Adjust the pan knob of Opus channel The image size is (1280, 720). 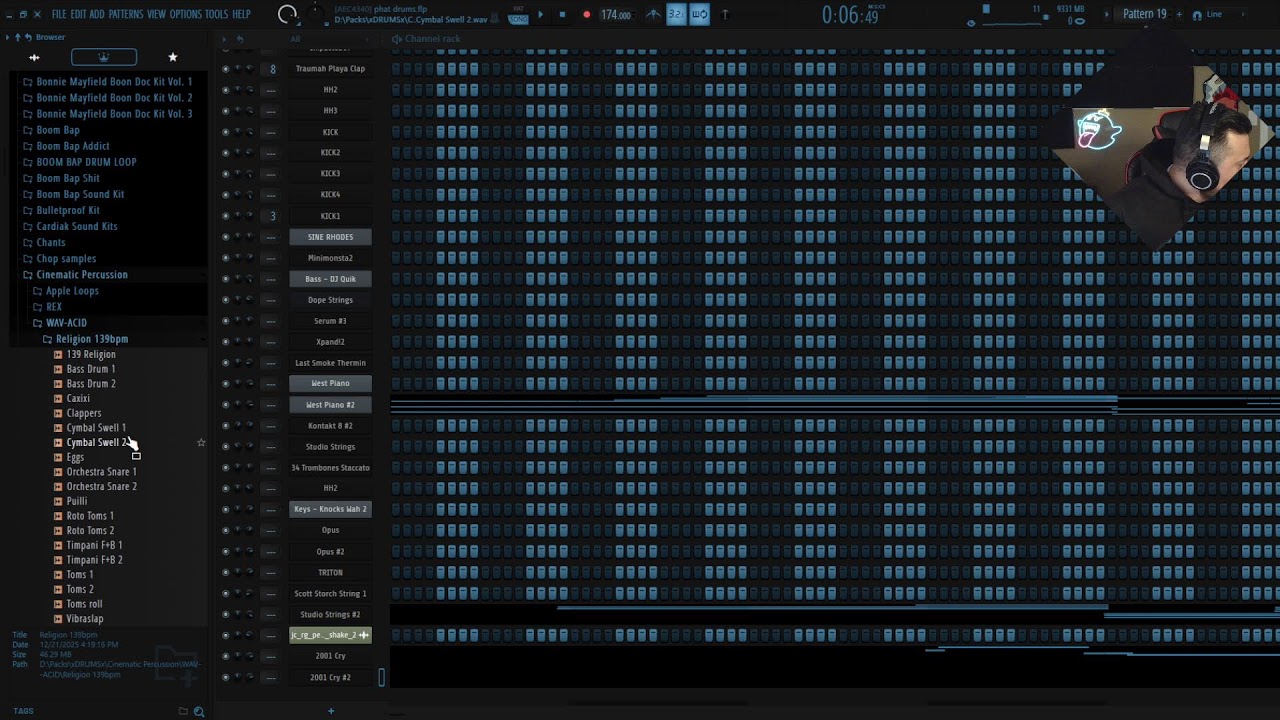[x=238, y=530]
